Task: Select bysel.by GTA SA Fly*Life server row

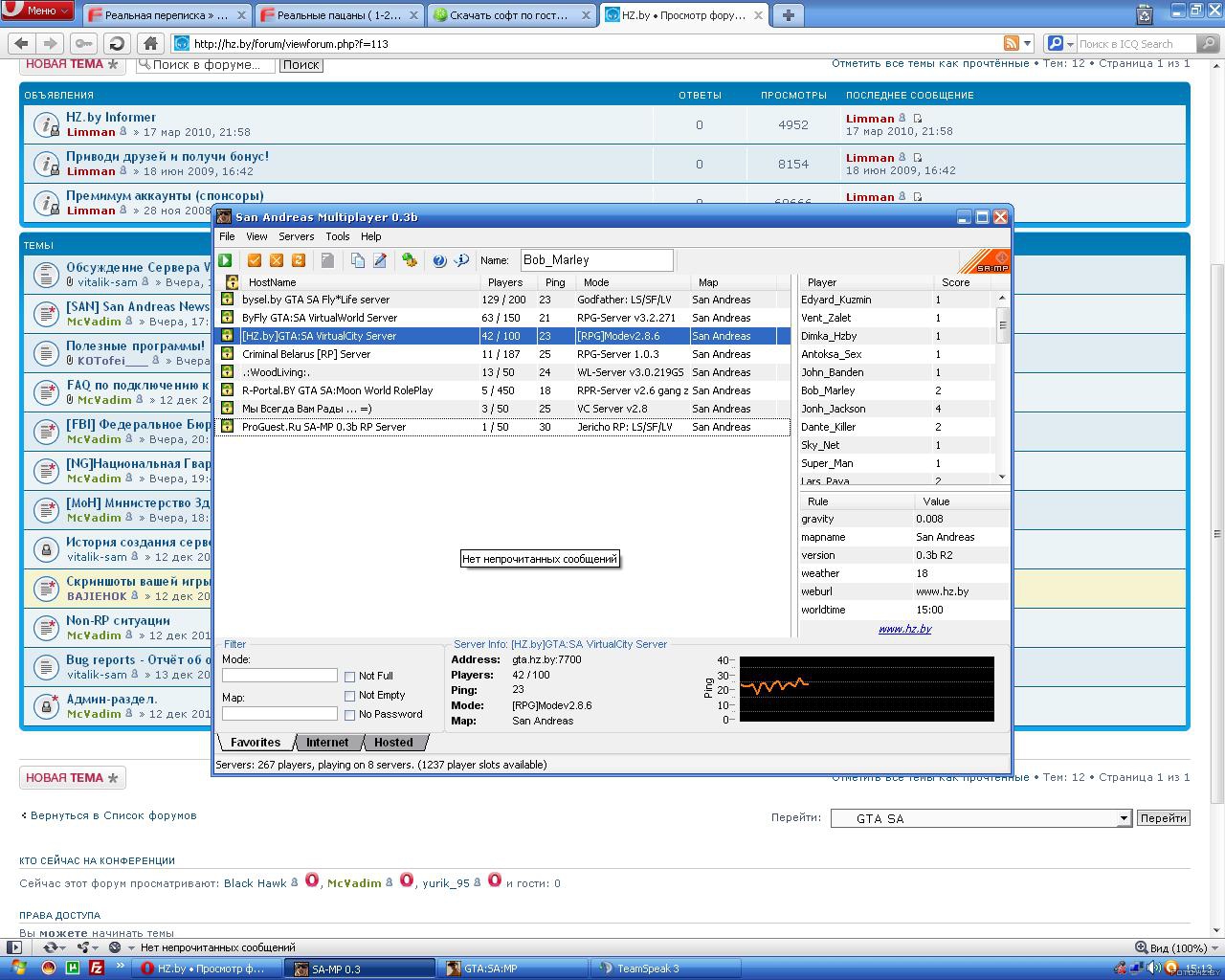Action: (x=504, y=300)
